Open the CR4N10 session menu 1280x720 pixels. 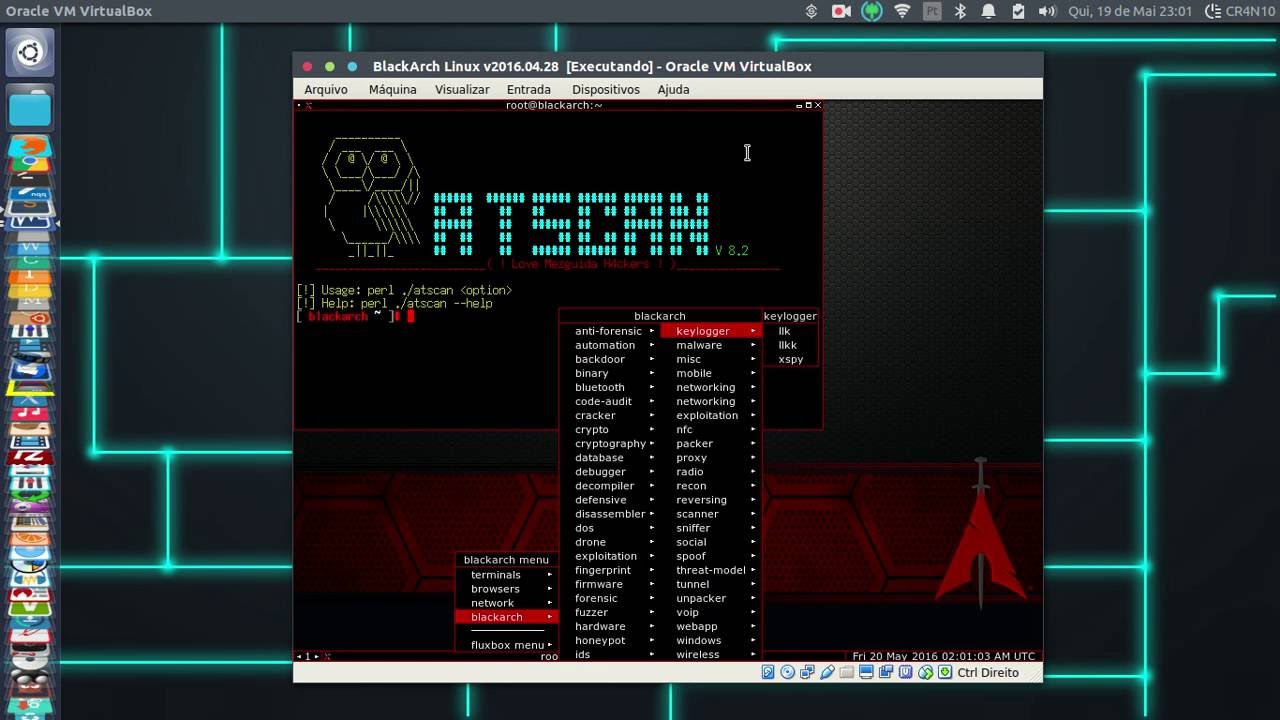1241,11
